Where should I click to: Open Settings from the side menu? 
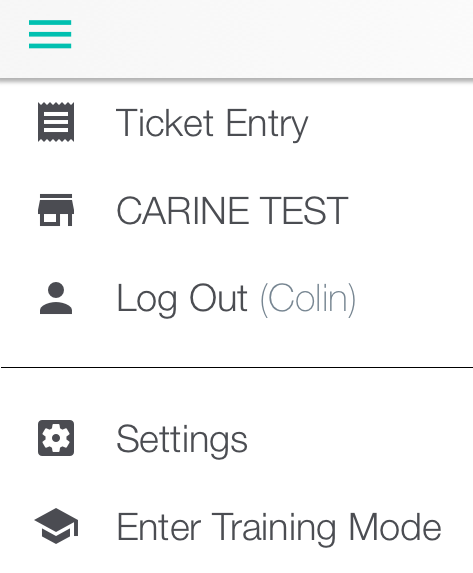coord(236,438)
